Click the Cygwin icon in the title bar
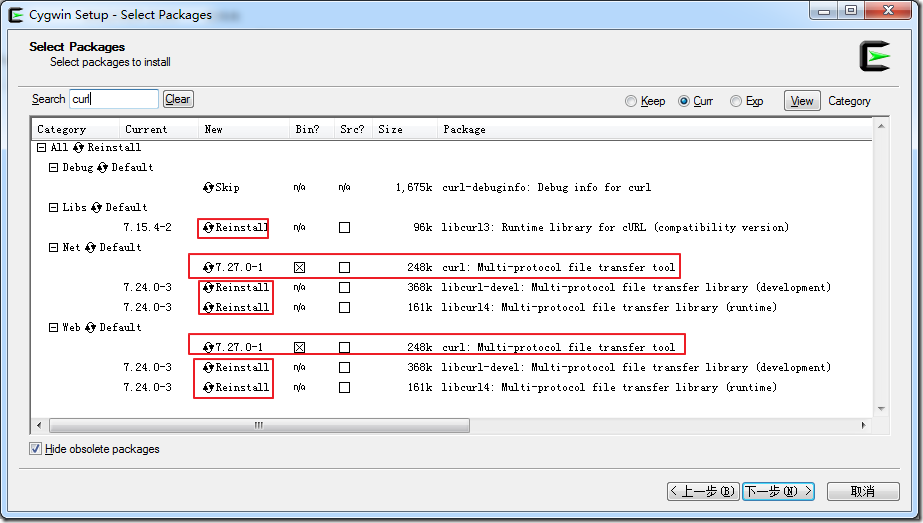 (x=16, y=15)
